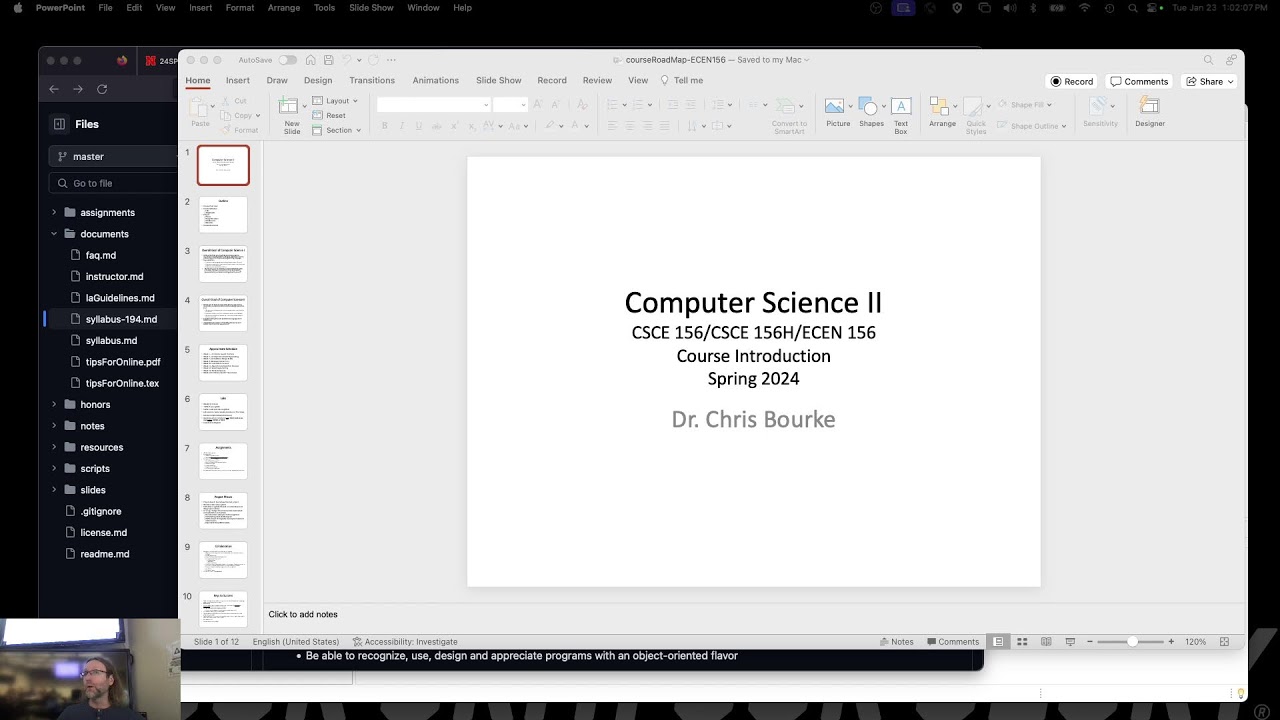Click the Home icon in title bar
The width and height of the screenshot is (1280, 720).
(311, 60)
